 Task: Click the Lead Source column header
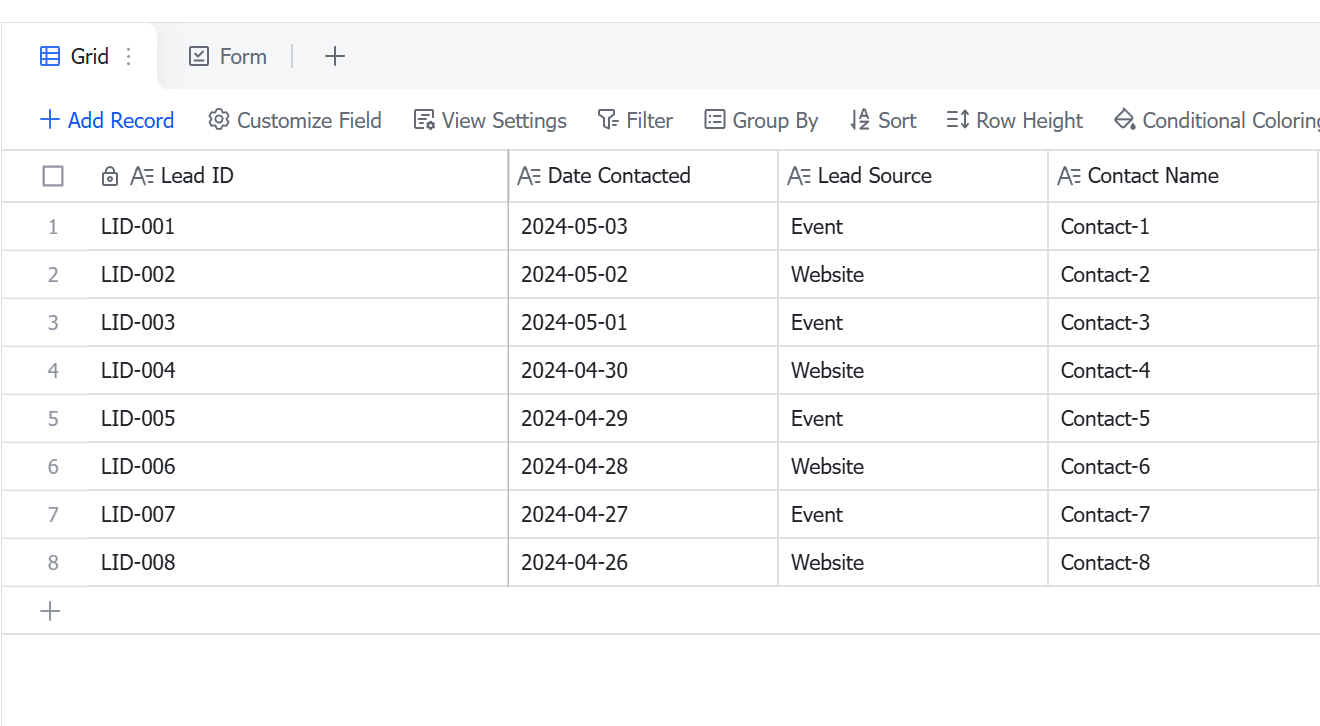(913, 176)
